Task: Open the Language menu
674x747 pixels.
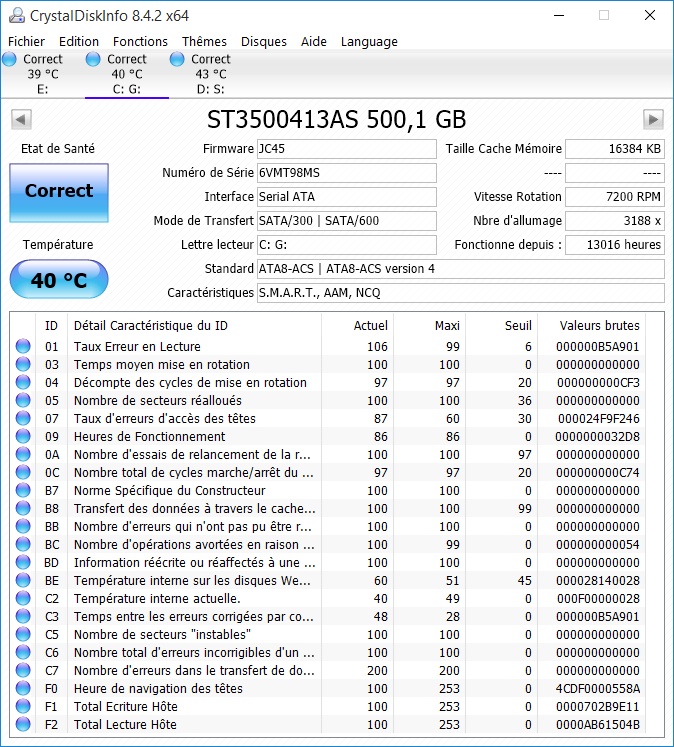Action: [369, 41]
